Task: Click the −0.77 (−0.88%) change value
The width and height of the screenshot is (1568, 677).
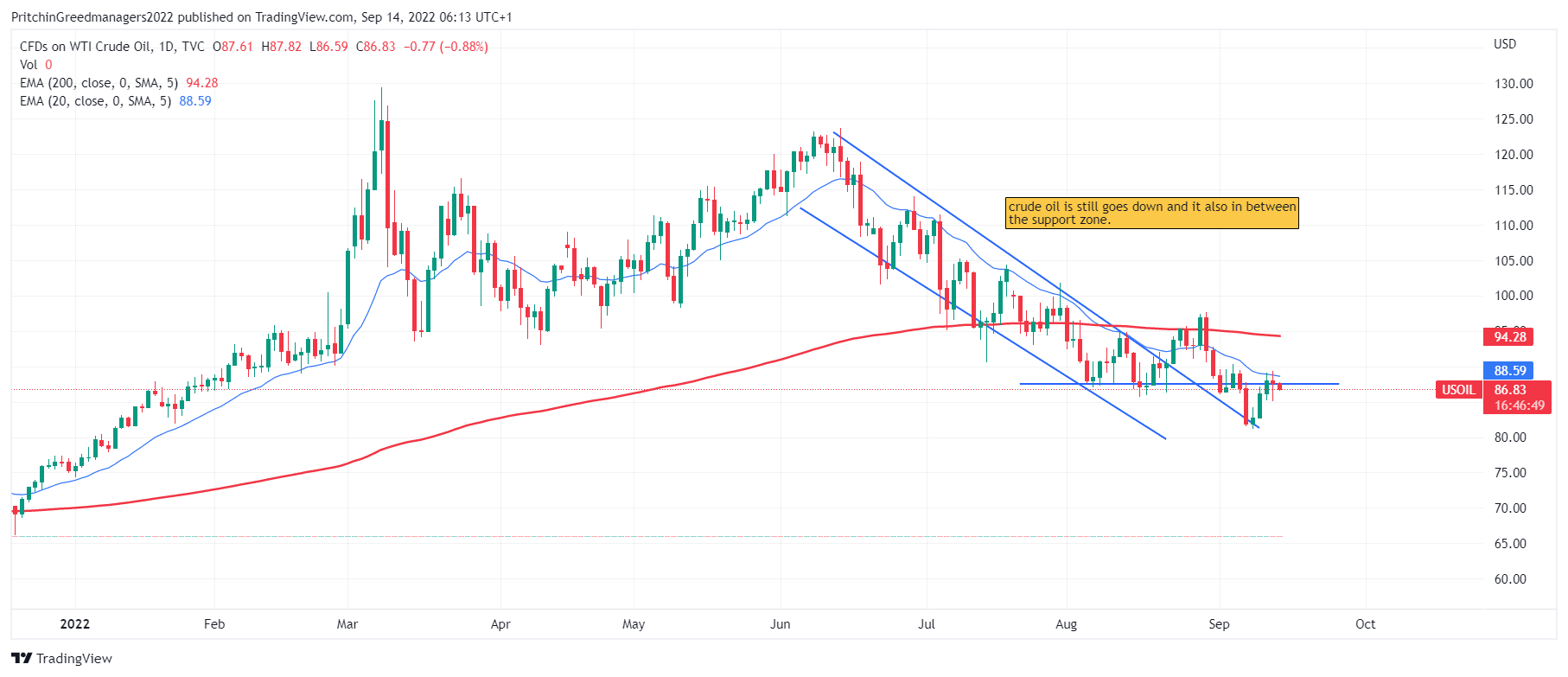Action: [447, 47]
